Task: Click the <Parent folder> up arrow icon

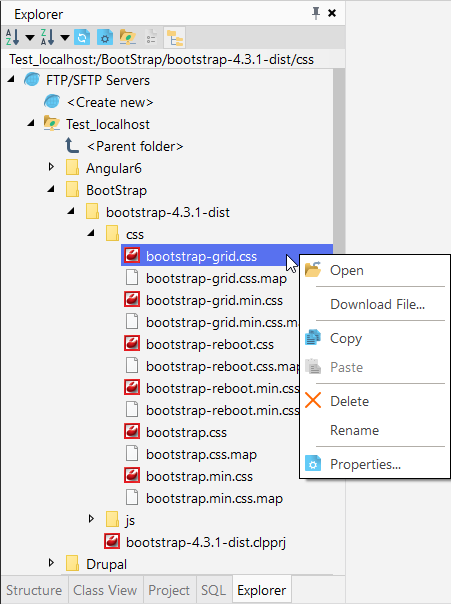Action: (x=72, y=146)
